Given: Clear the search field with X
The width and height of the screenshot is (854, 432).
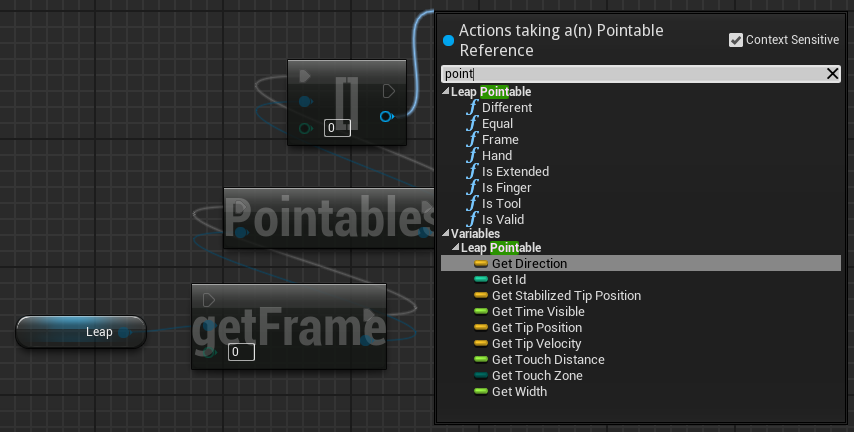Looking at the screenshot, I should (x=832, y=74).
